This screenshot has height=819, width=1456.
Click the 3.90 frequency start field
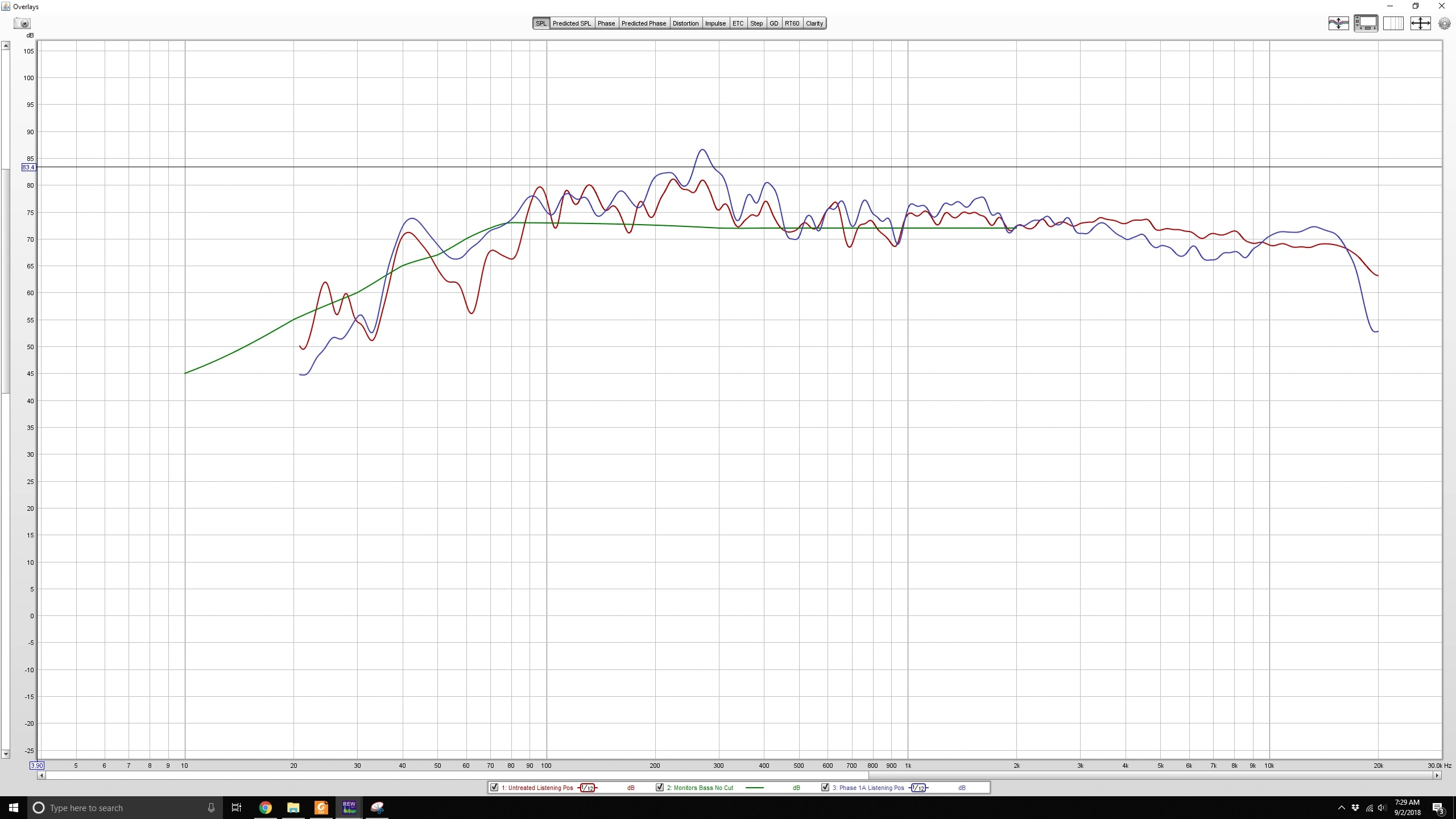tap(36, 766)
